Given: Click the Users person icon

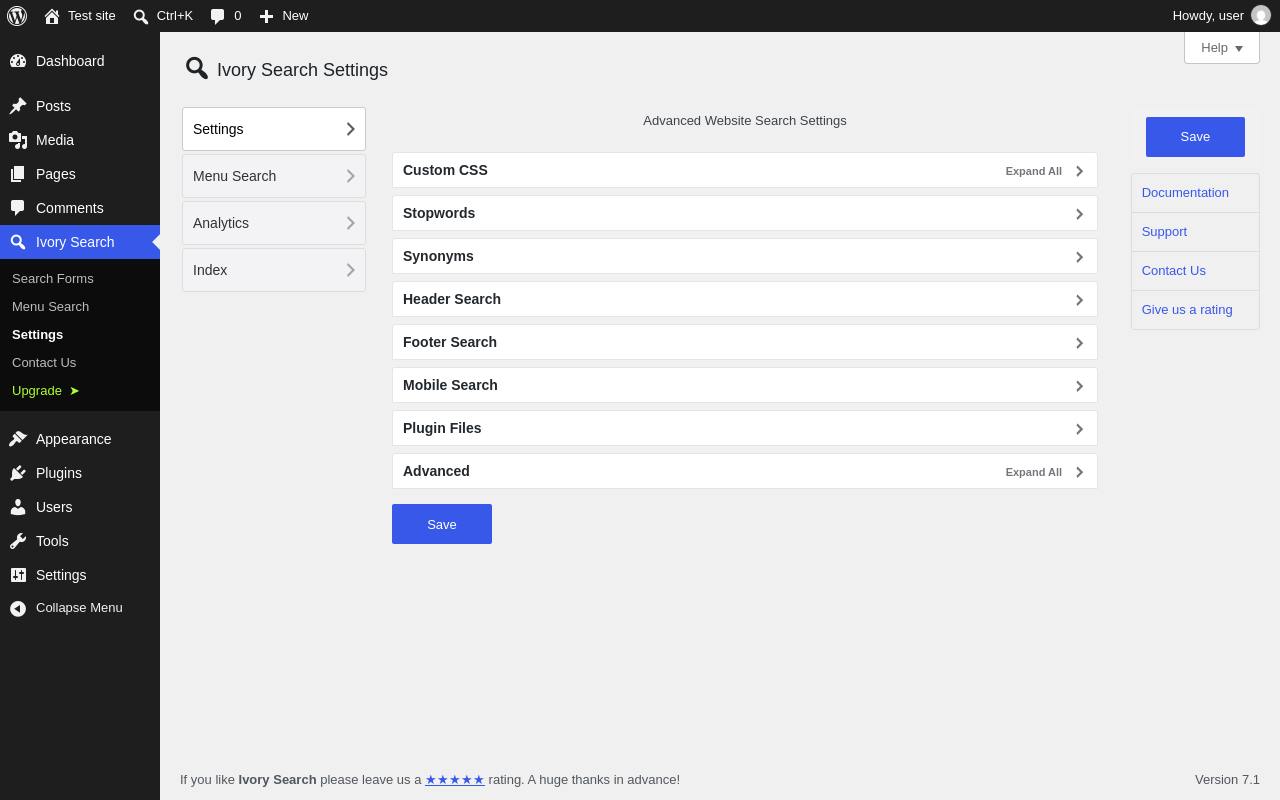Looking at the screenshot, I should tap(18, 507).
